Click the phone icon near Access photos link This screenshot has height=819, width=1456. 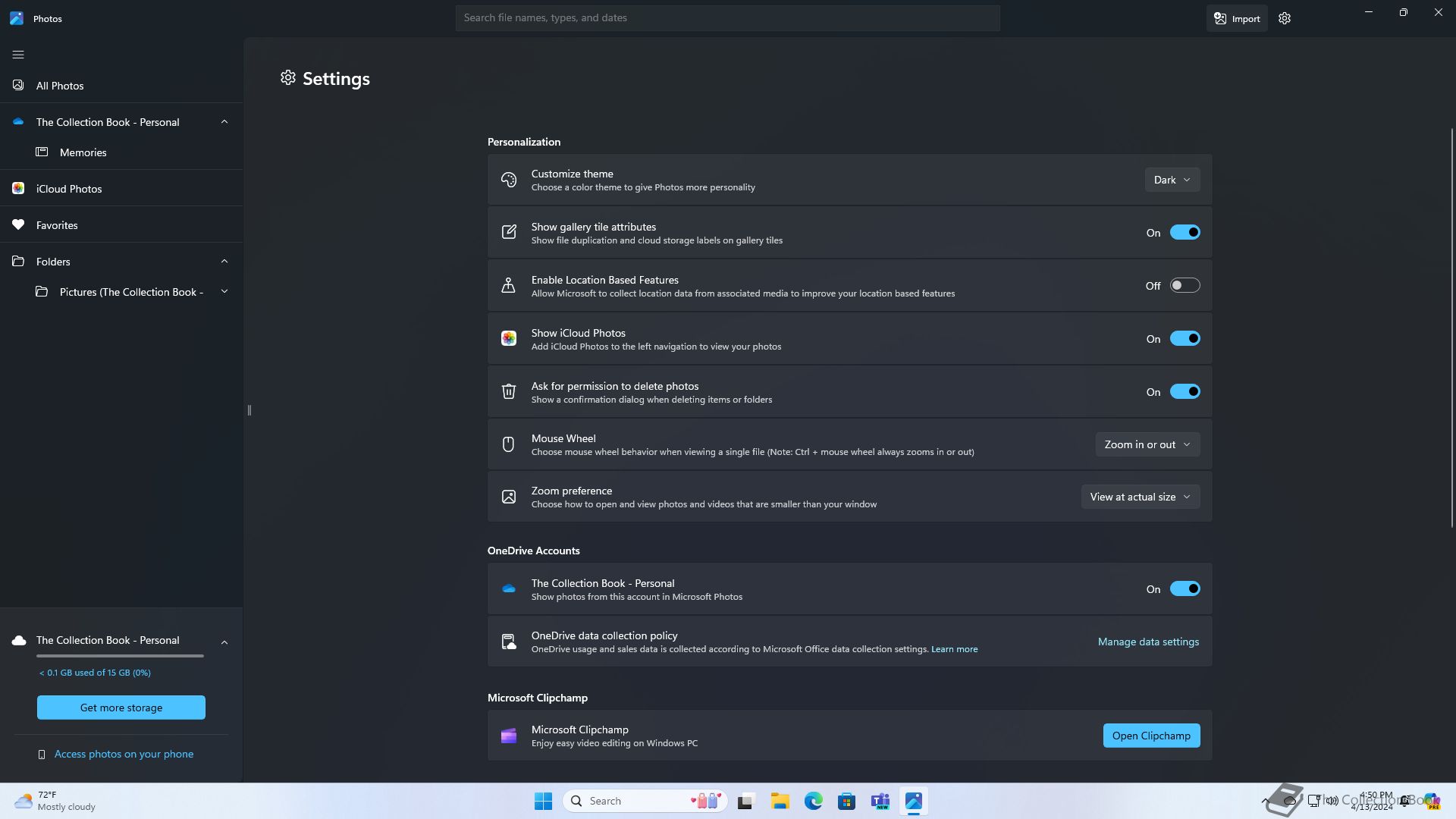point(42,755)
